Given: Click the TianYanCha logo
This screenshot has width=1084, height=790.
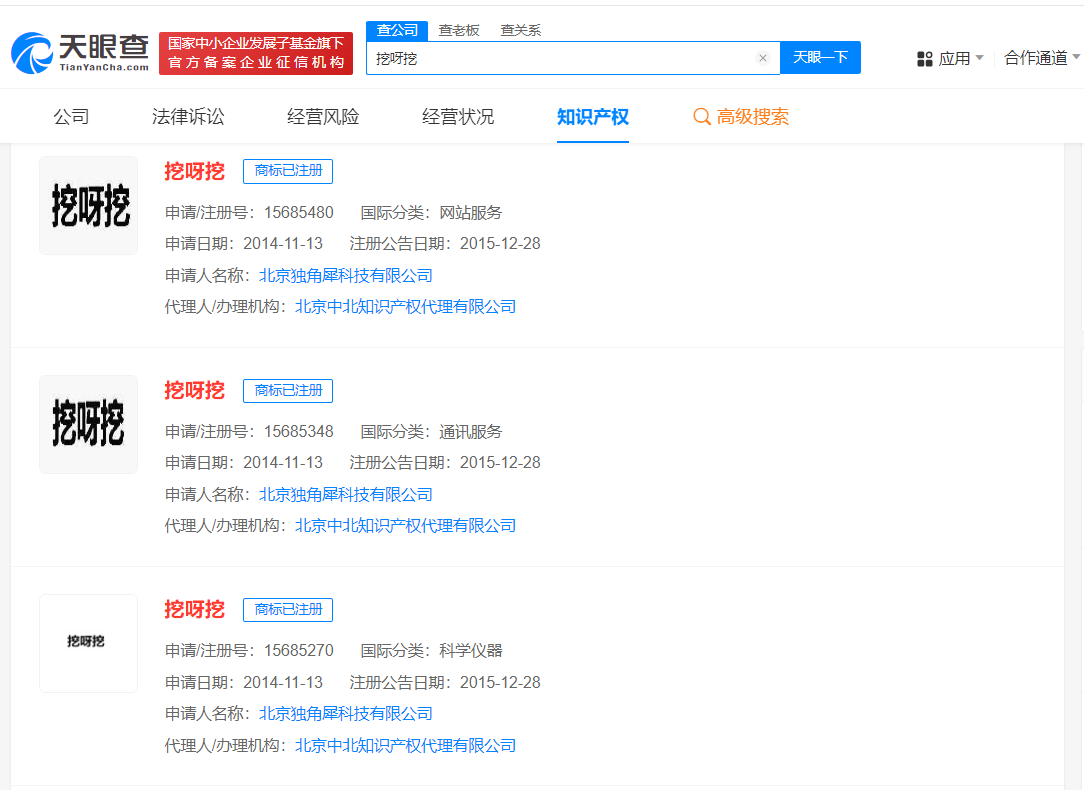Looking at the screenshot, I should (80, 53).
